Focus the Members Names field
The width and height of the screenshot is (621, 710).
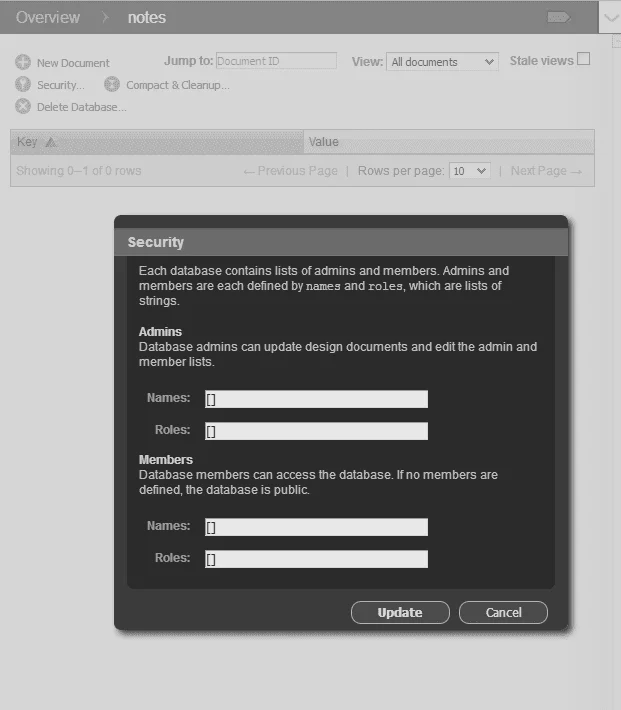point(316,527)
